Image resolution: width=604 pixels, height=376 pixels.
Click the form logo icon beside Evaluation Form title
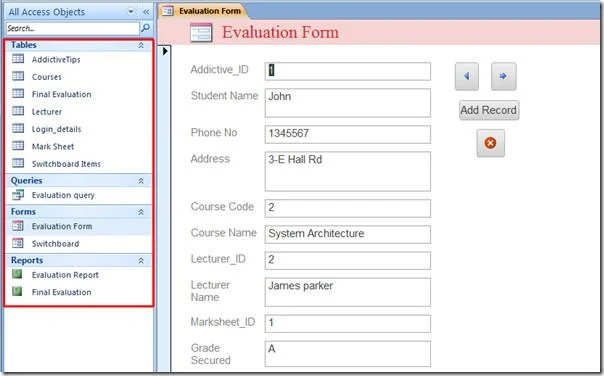pyautogui.click(x=201, y=32)
